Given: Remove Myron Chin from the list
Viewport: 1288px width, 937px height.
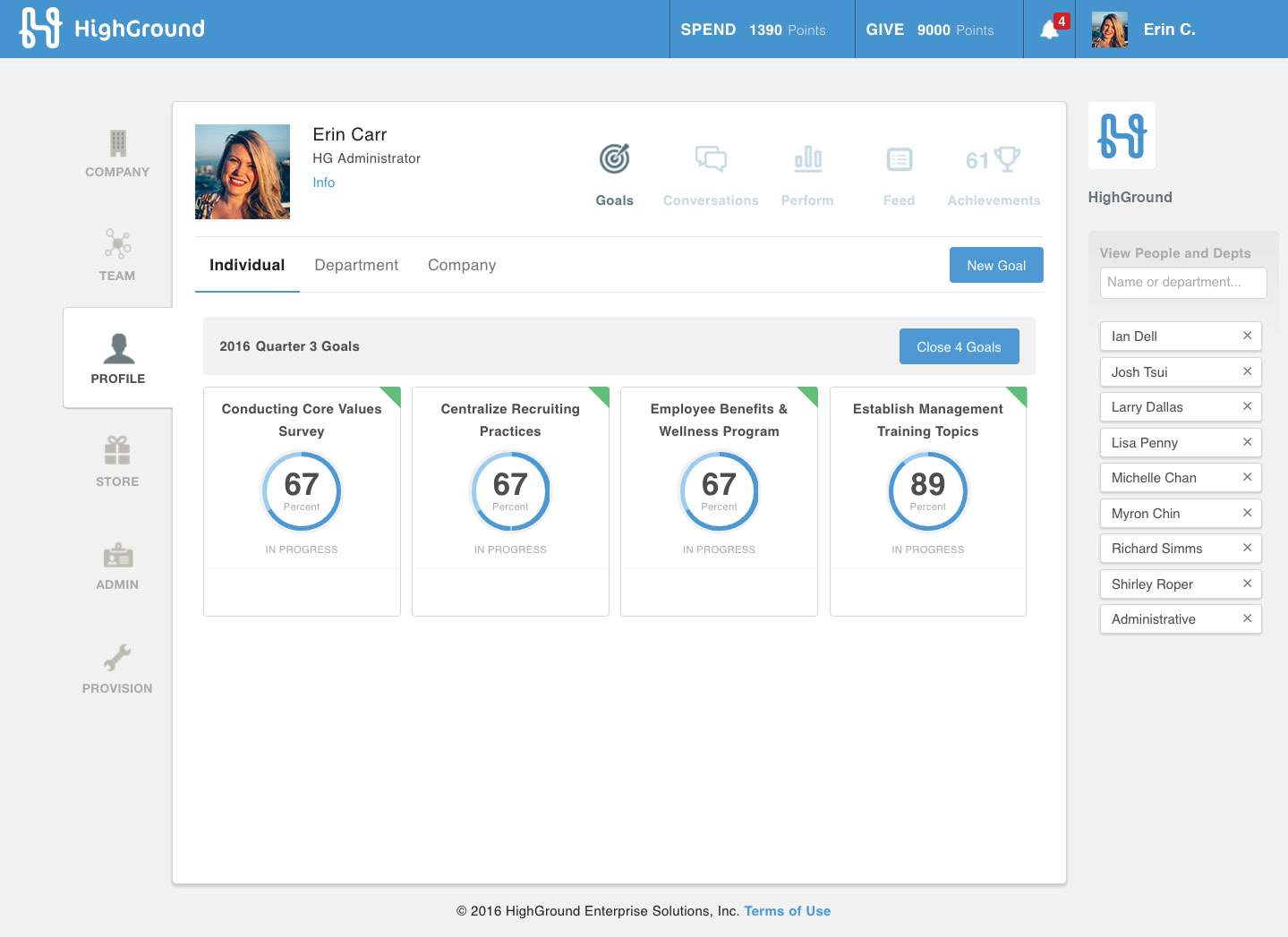Looking at the screenshot, I should click(x=1247, y=513).
